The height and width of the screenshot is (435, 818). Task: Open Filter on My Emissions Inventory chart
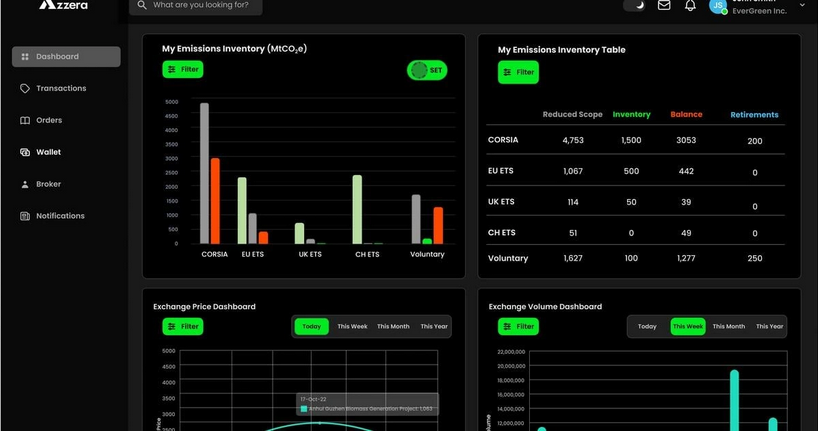coord(183,70)
